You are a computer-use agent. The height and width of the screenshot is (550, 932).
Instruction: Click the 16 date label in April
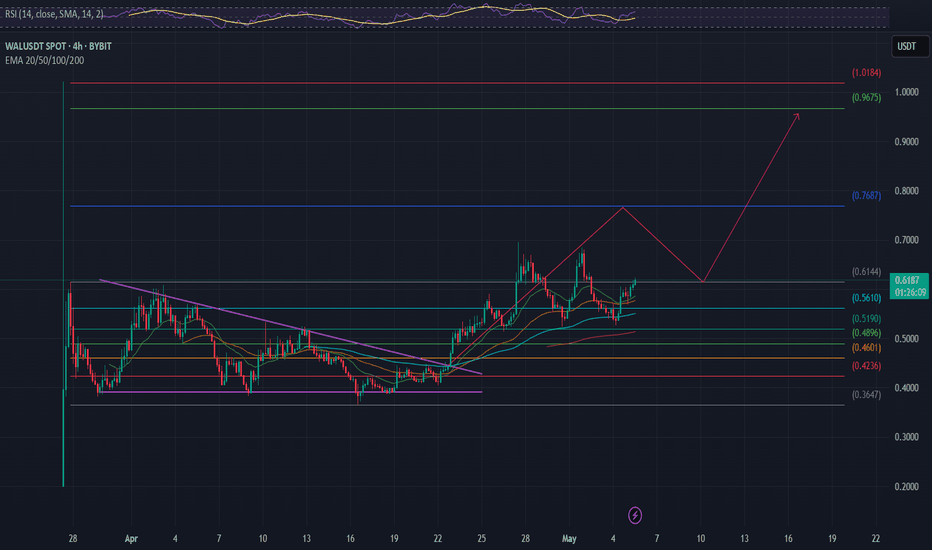point(350,539)
